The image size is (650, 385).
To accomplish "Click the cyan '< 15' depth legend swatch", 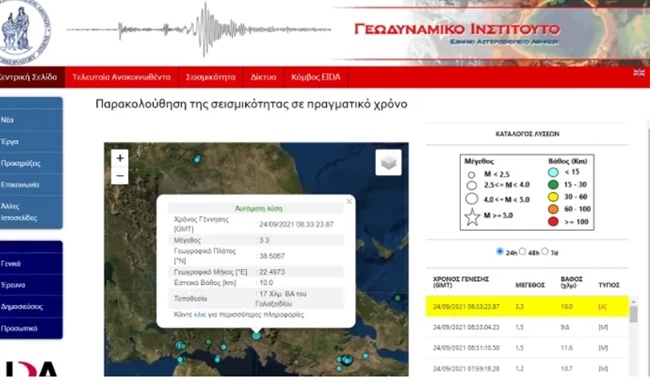I will [x=553, y=172].
